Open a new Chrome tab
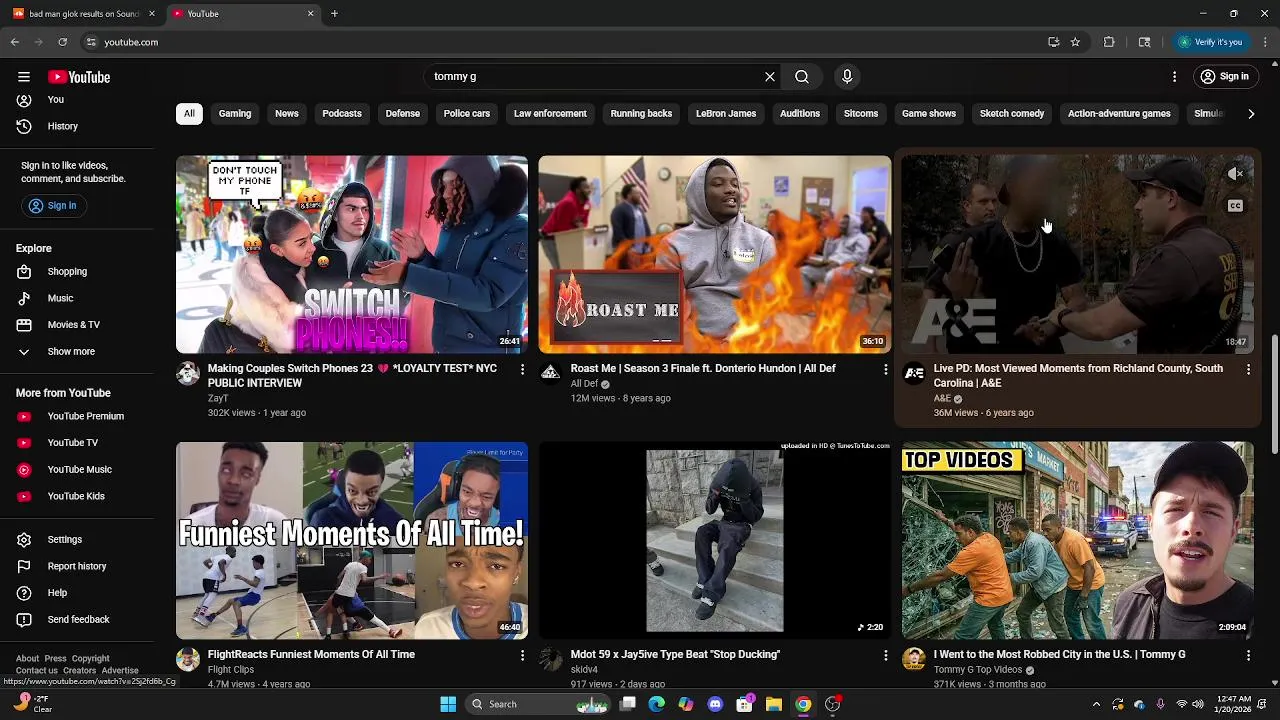Image resolution: width=1280 pixels, height=720 pixels. 334,14
